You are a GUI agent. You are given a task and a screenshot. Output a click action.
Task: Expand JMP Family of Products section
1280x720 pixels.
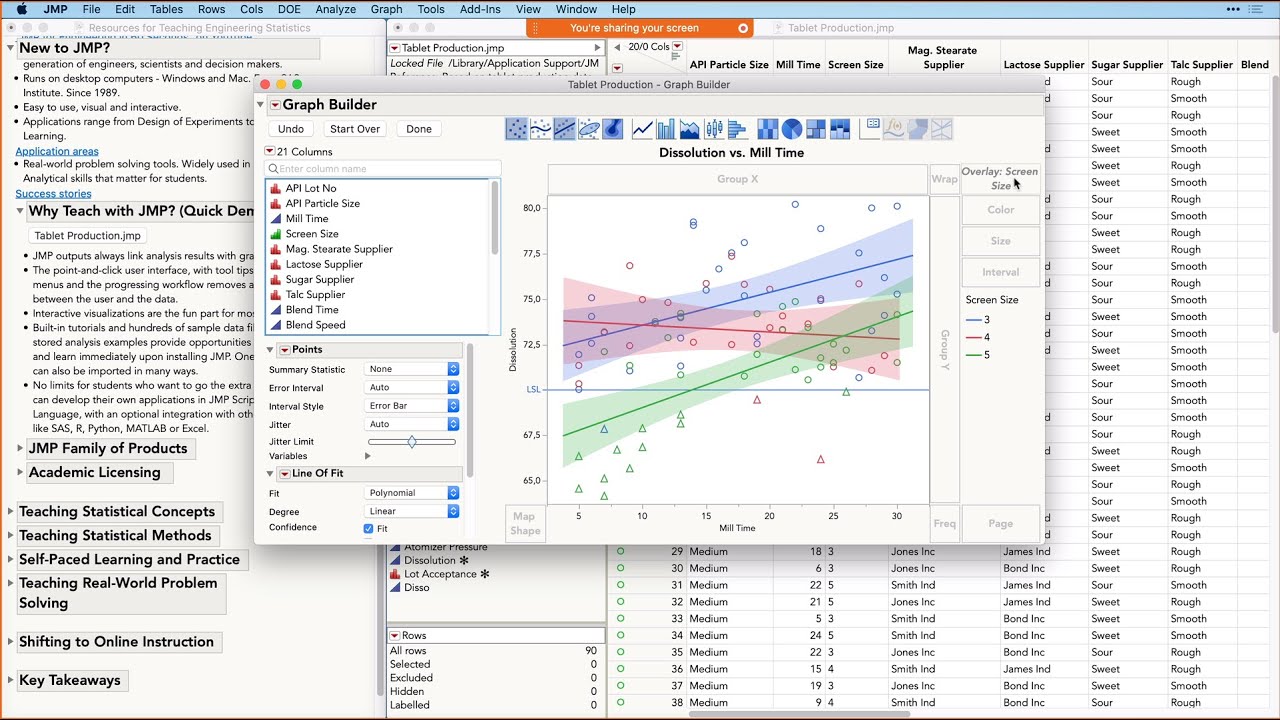tap(20, 448)
